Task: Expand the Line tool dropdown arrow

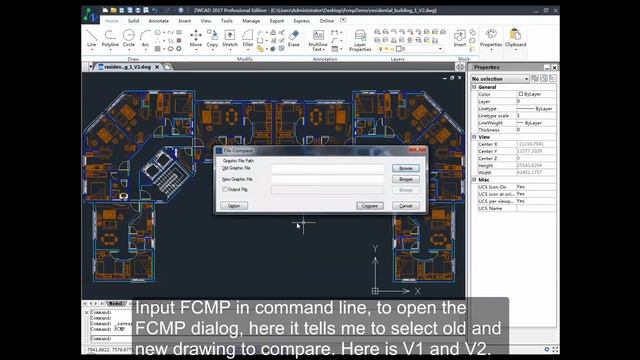Action: click(92, 50)
